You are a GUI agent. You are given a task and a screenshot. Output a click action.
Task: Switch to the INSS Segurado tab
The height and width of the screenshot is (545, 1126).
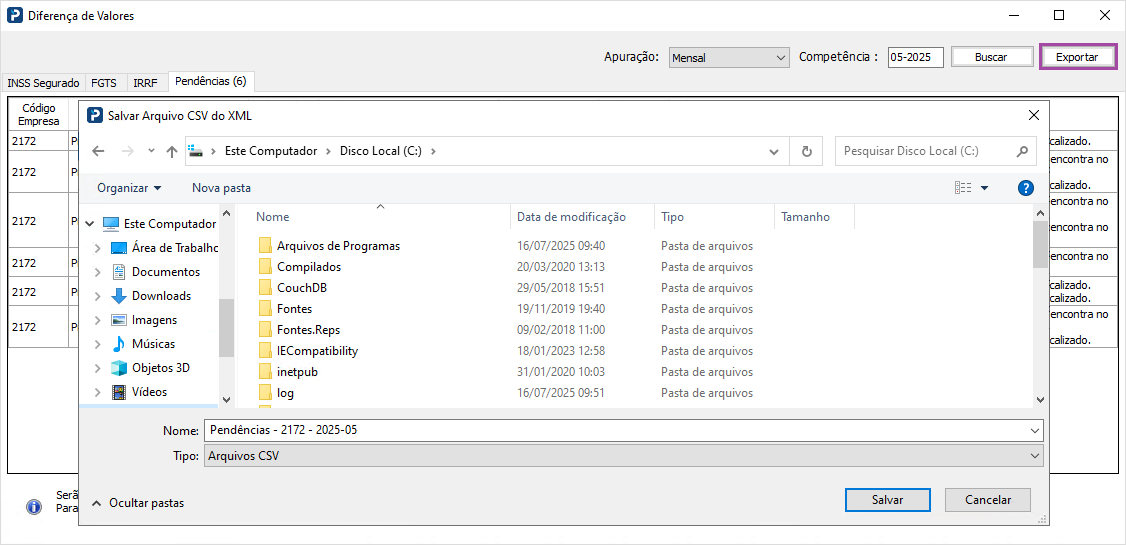pos(43,83)
